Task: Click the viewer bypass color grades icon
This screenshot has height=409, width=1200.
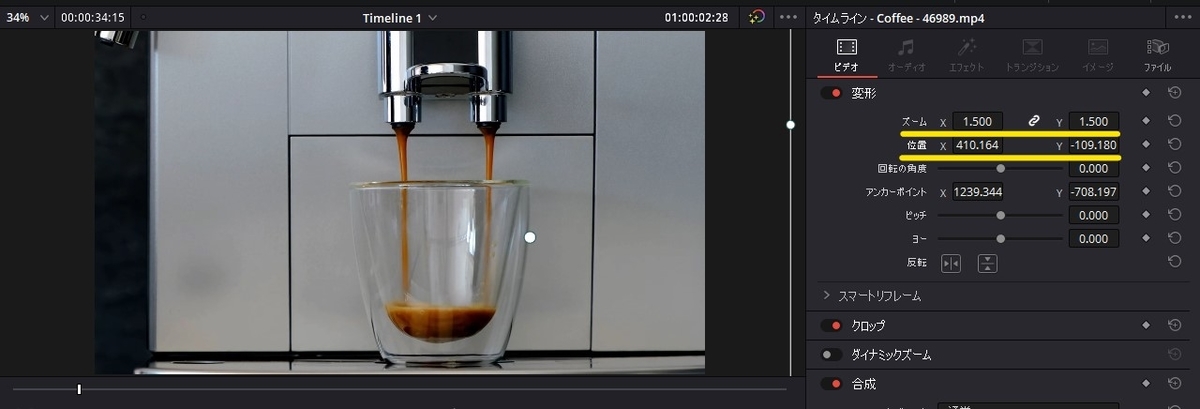Action: [757, 18]
